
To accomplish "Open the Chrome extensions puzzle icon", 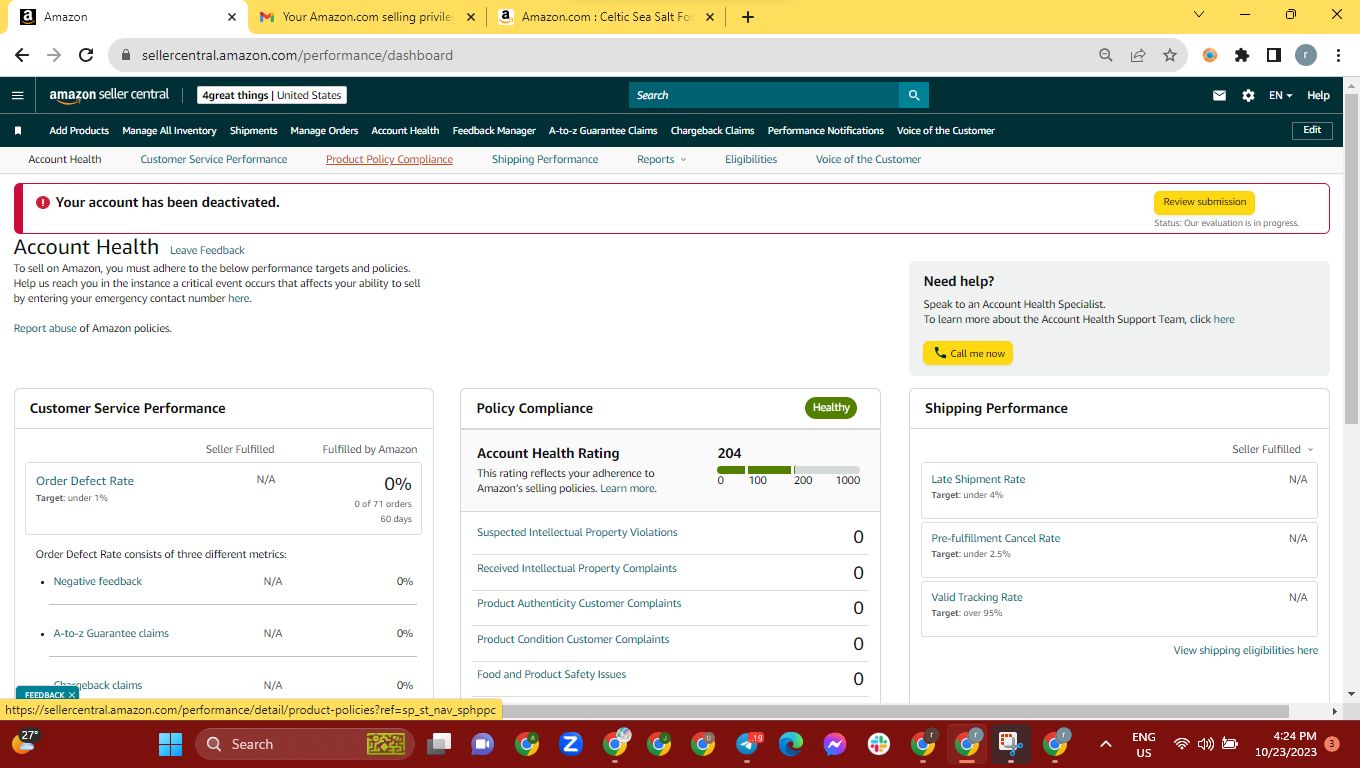I will click(x=1242, y=56).
